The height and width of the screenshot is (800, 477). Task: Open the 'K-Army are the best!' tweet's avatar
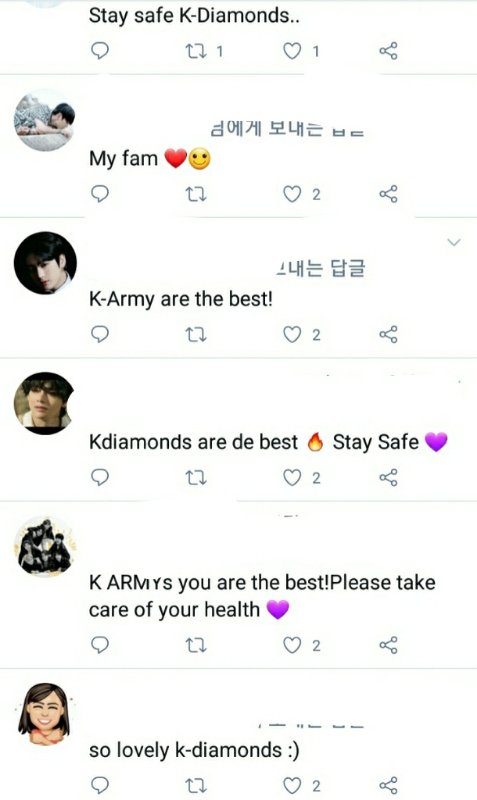pos(45,263)
